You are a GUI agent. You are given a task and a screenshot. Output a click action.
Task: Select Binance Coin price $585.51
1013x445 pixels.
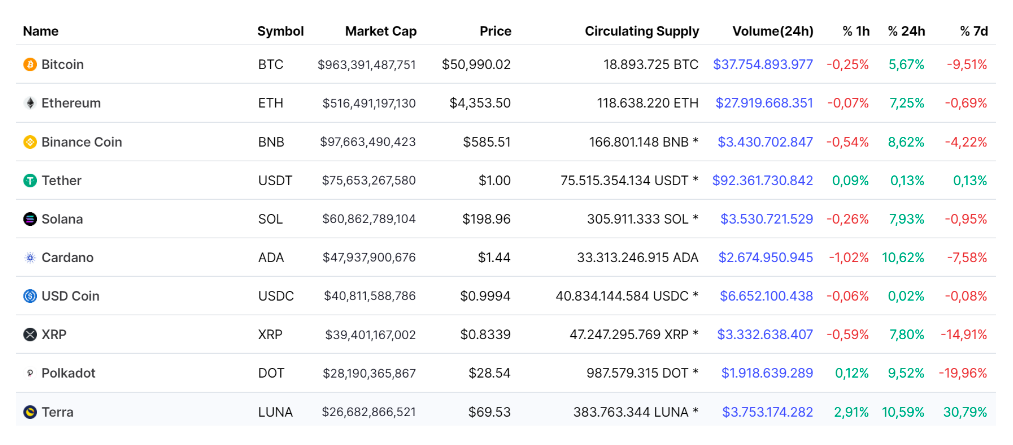tap(486, 142)
